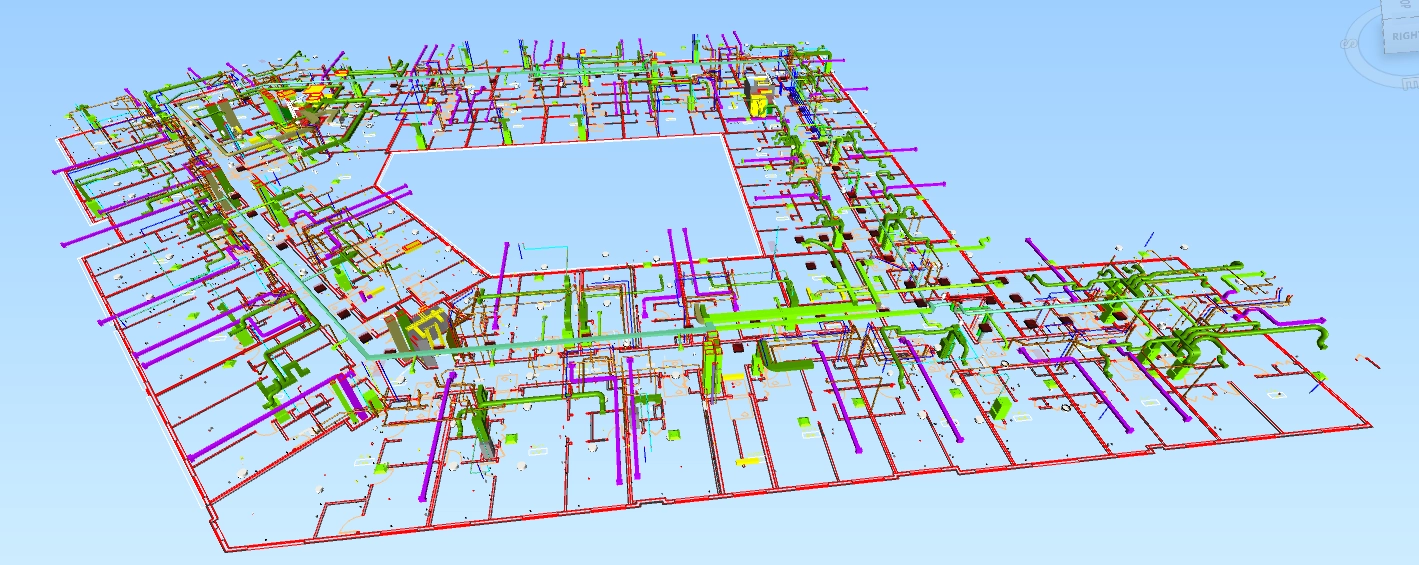
Task: Select the isolated orange fragment outside the right wall
Action: point(1362,357)
